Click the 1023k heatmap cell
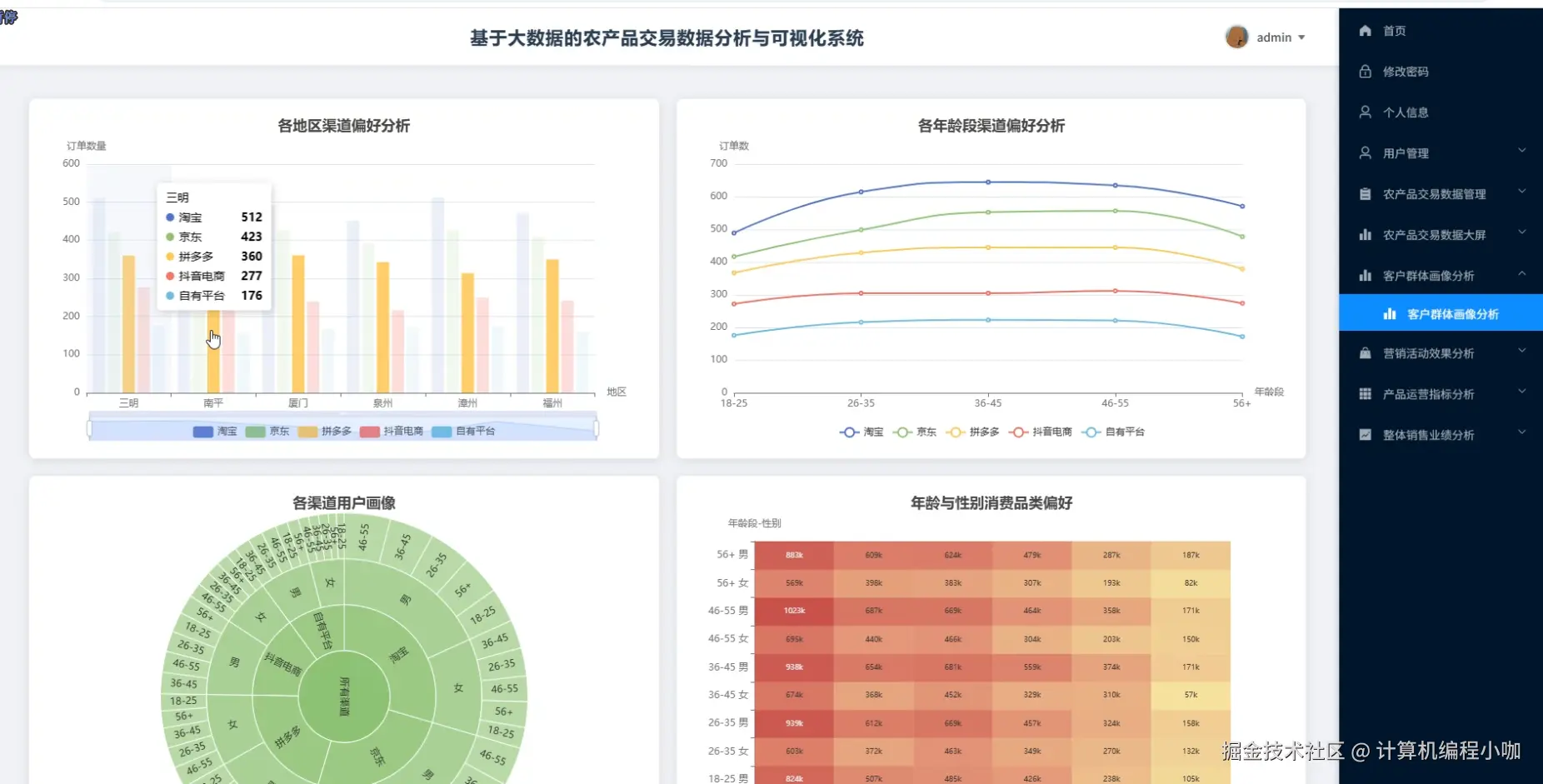 [x=794, y=612]
